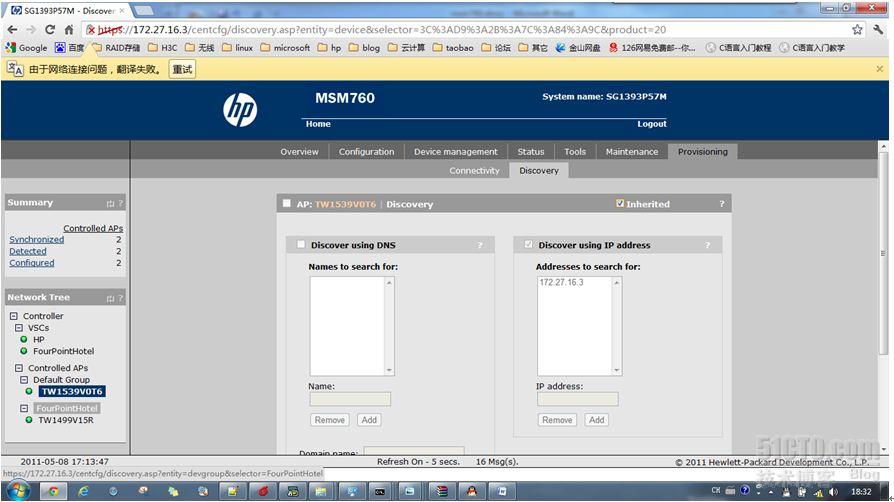
Task: Open the browser home page icon
Action: pos(68,30)
